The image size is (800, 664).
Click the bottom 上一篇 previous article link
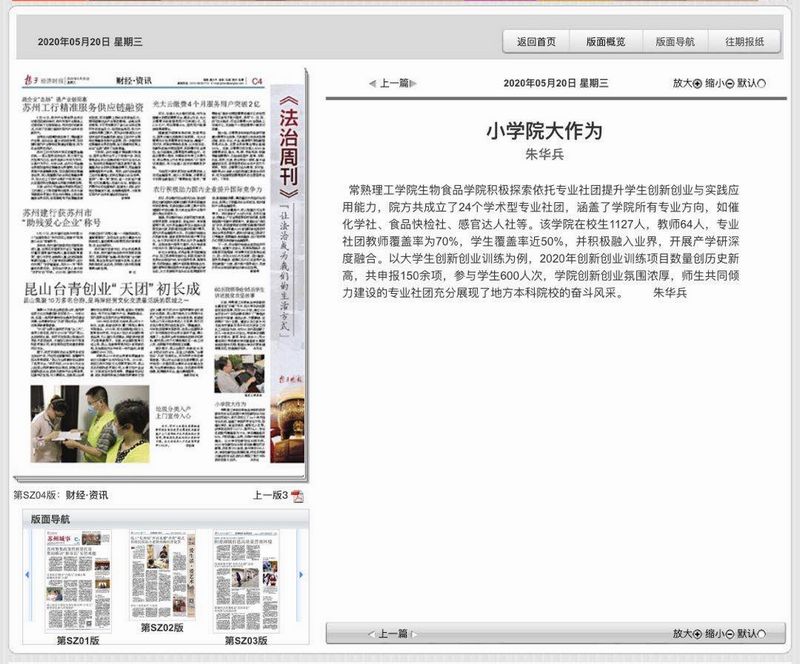click(392, 634)
